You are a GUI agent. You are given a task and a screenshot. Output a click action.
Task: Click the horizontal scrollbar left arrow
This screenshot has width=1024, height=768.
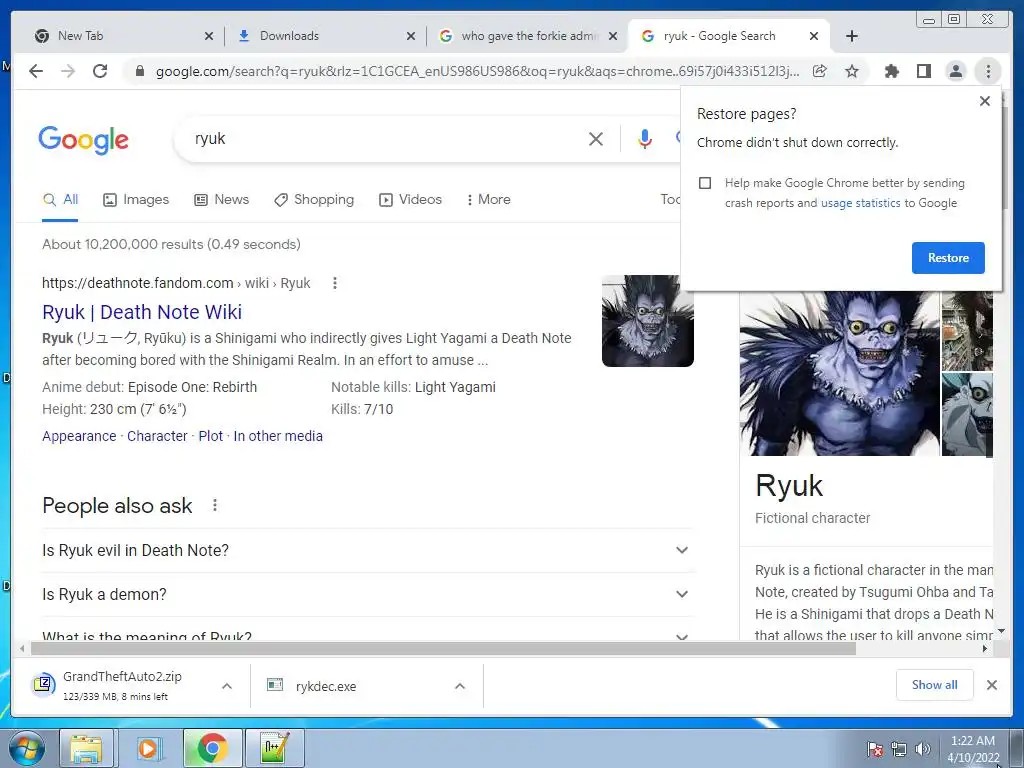click(22, 648)
